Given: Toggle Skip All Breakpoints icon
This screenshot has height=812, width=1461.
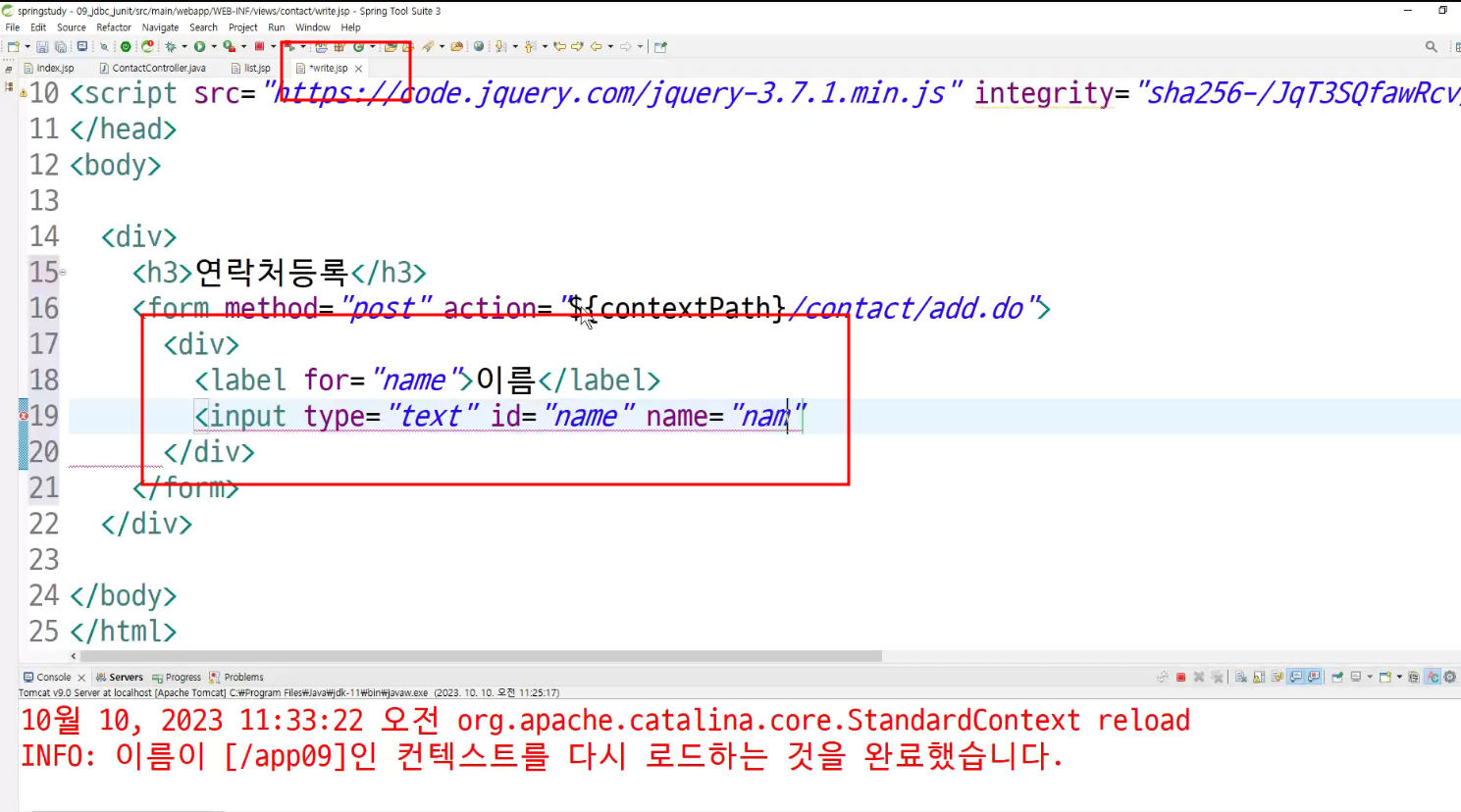Looking at the screenshot, I should pyautogui.click(x=104, y=46).
